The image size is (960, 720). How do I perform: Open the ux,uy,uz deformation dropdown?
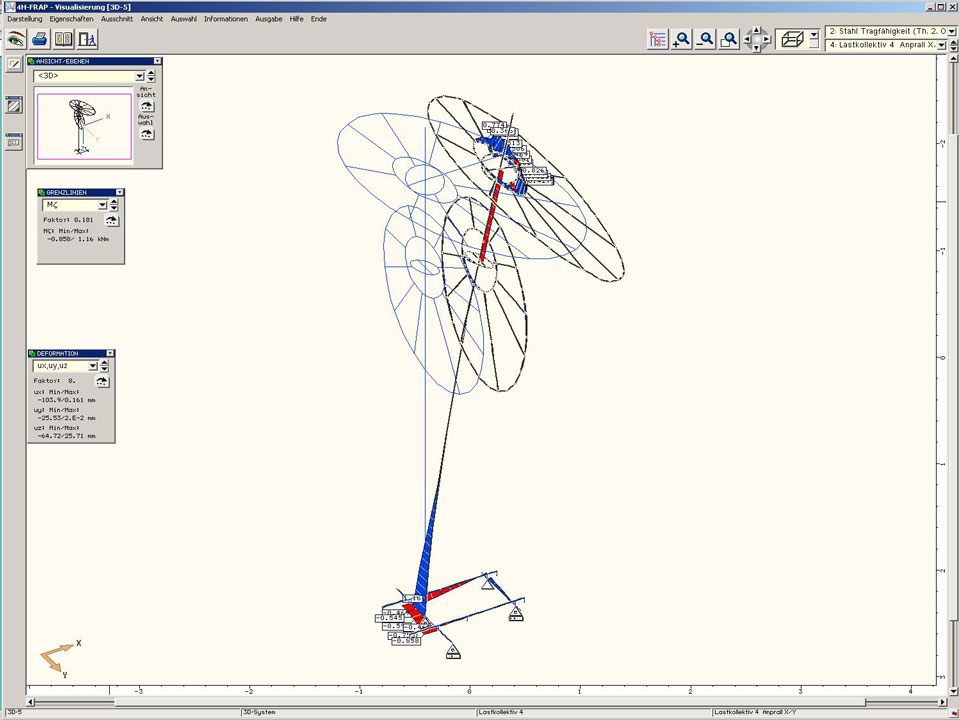pyautogui.click(x=93, y=366)
